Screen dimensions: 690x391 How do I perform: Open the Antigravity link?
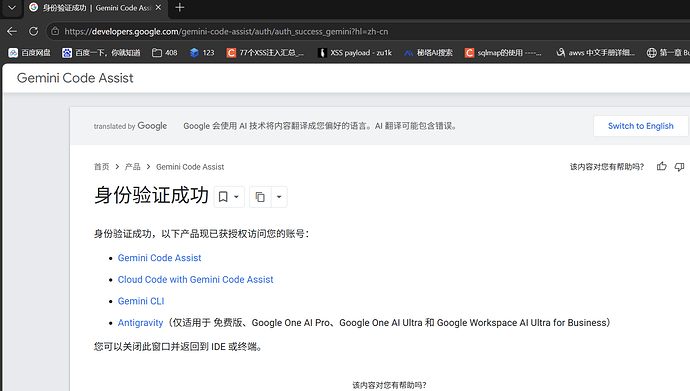click(x=140, y=323)
